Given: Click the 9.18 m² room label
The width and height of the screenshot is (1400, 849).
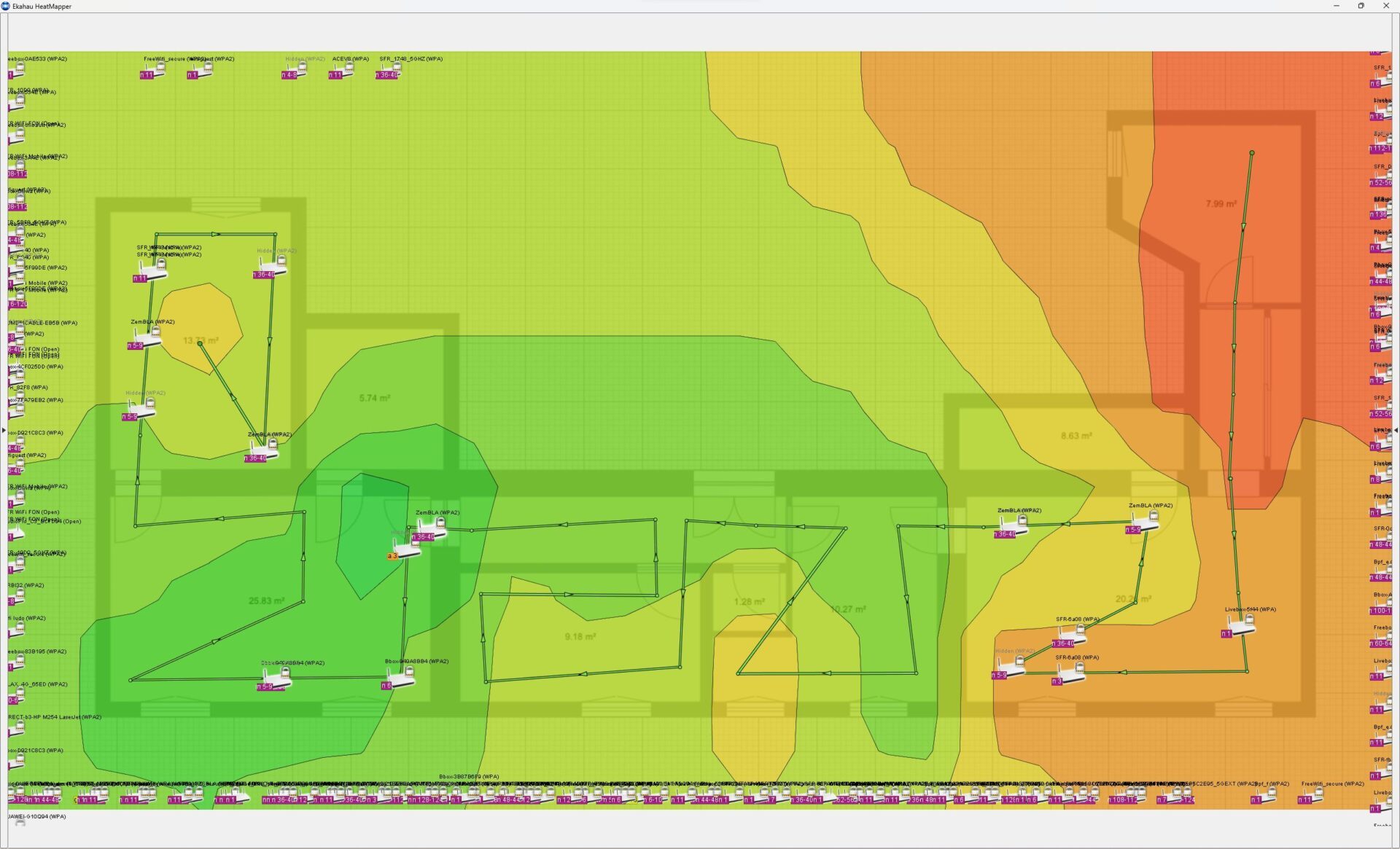Looking at the screenshot, I should (x=580, y=636).
